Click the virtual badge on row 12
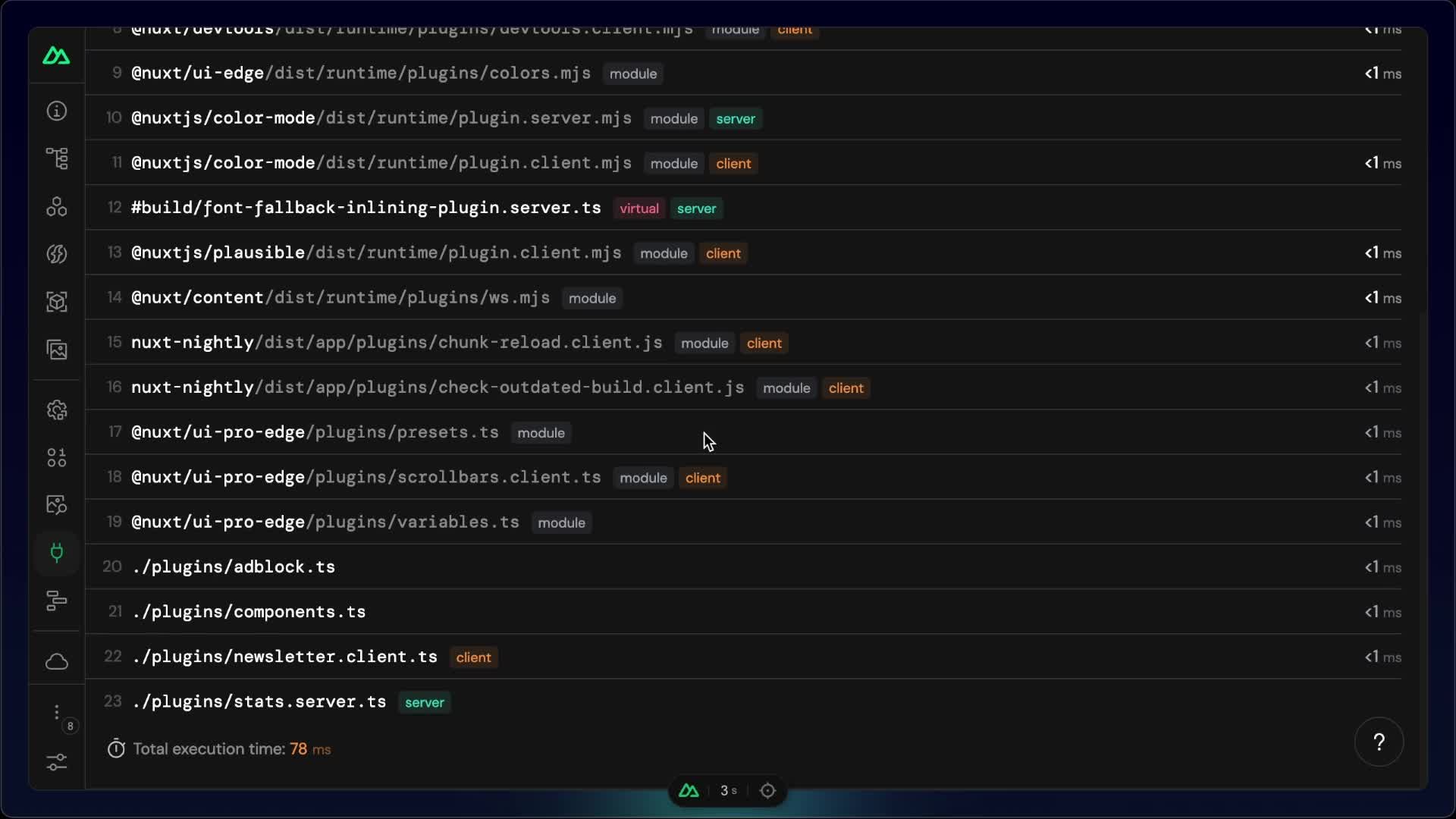 coord(639,209)
